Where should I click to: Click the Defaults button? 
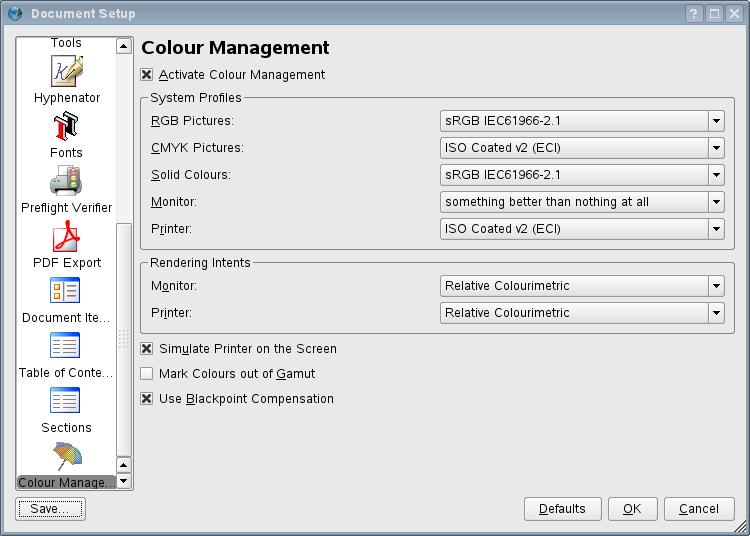(x=562, y=509)
